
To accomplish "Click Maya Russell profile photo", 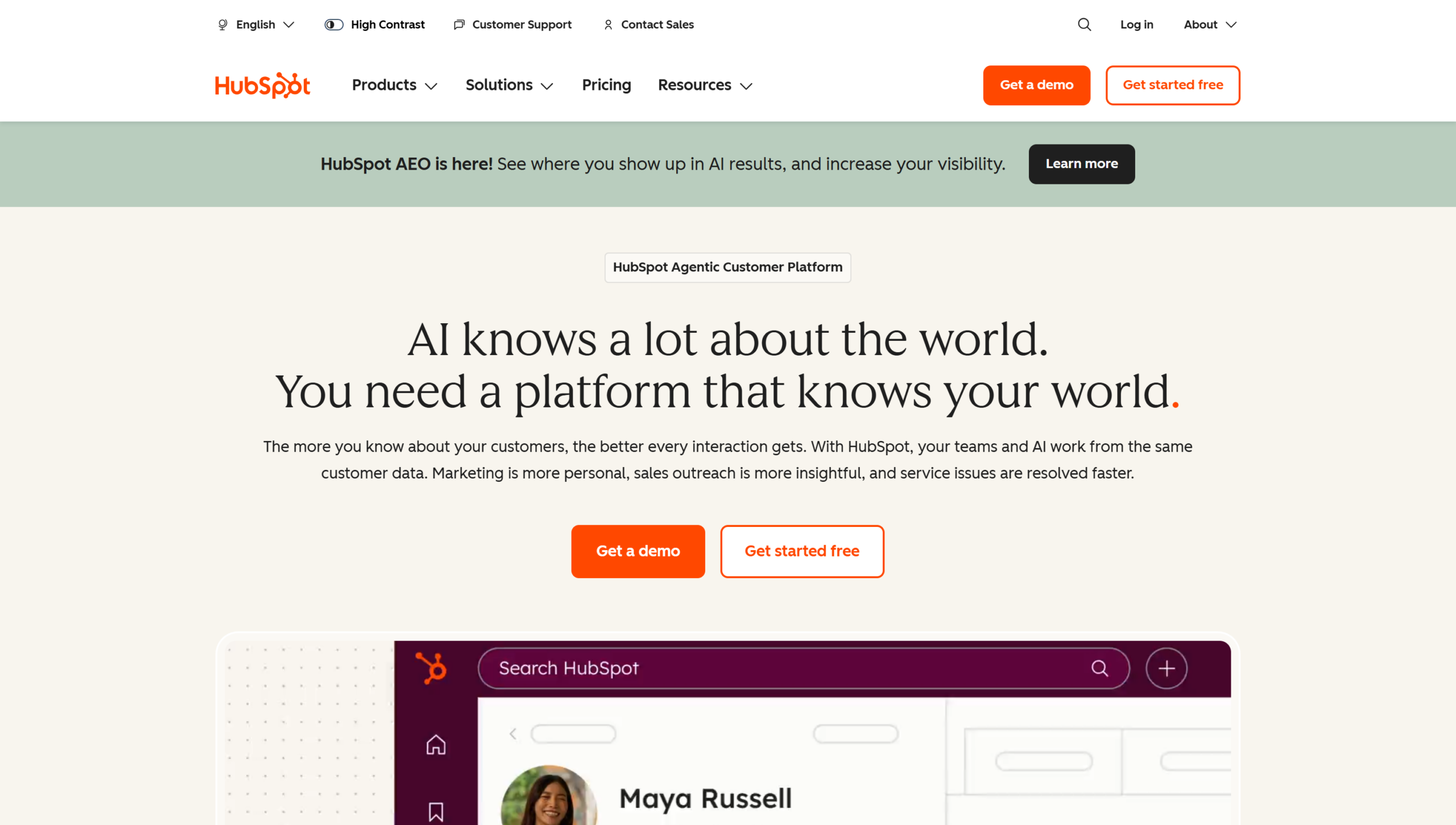I will [549, 795].
